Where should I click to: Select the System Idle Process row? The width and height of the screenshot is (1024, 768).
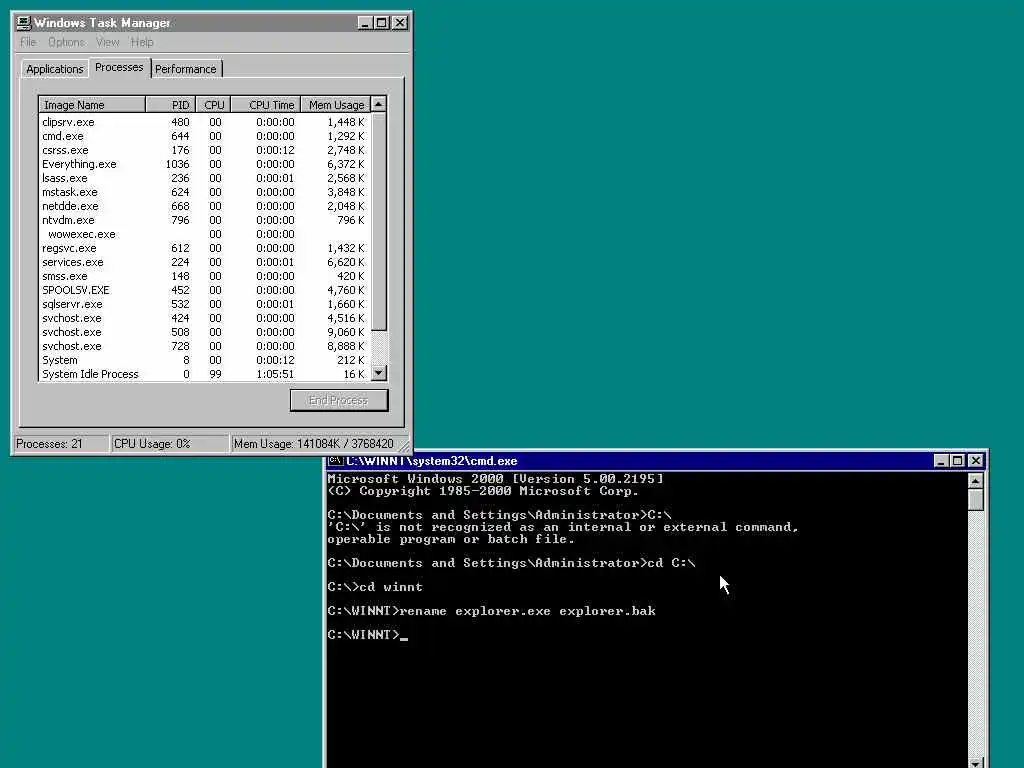(204, 374)
